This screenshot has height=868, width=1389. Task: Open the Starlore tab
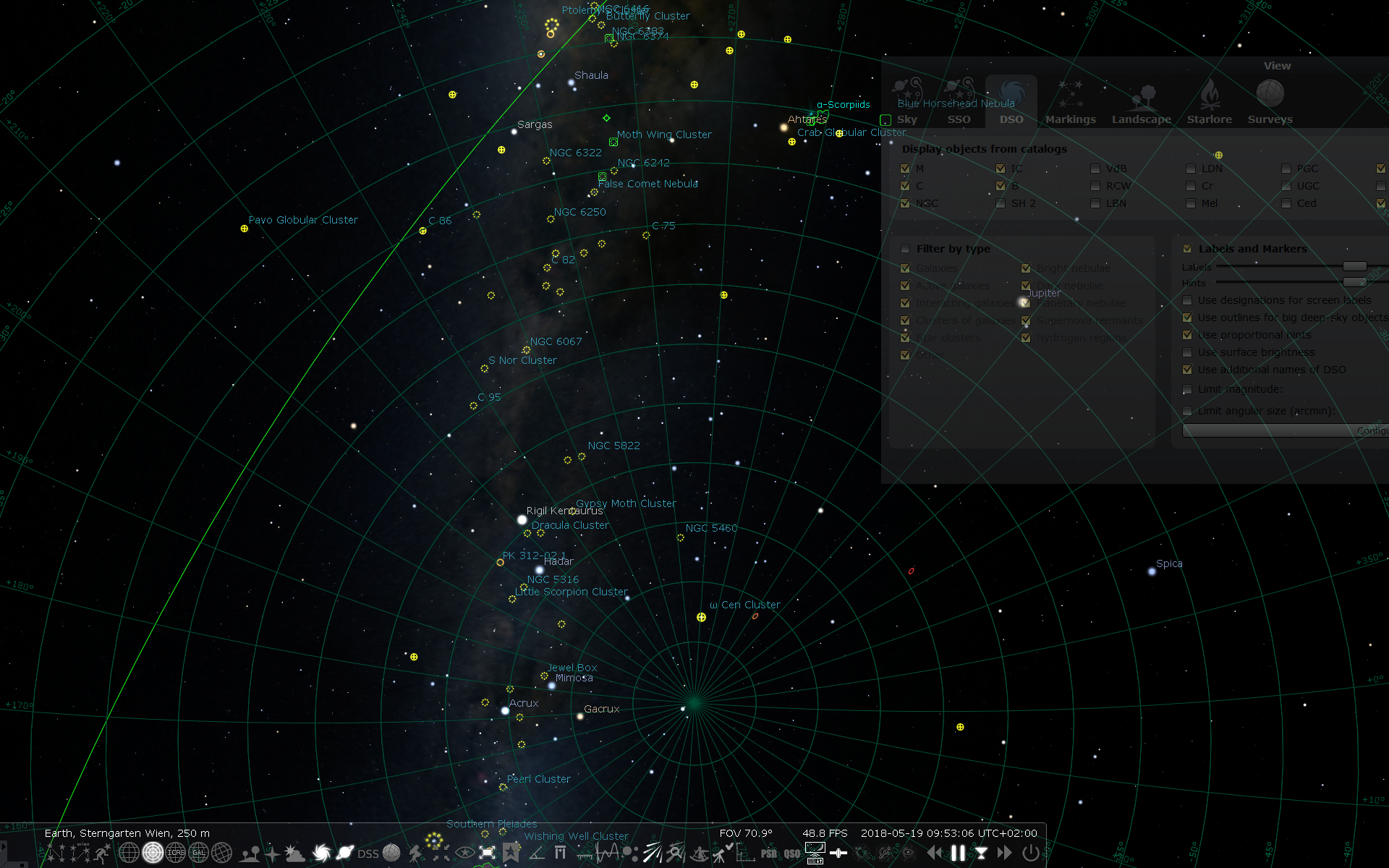(x=1210, y=101)
